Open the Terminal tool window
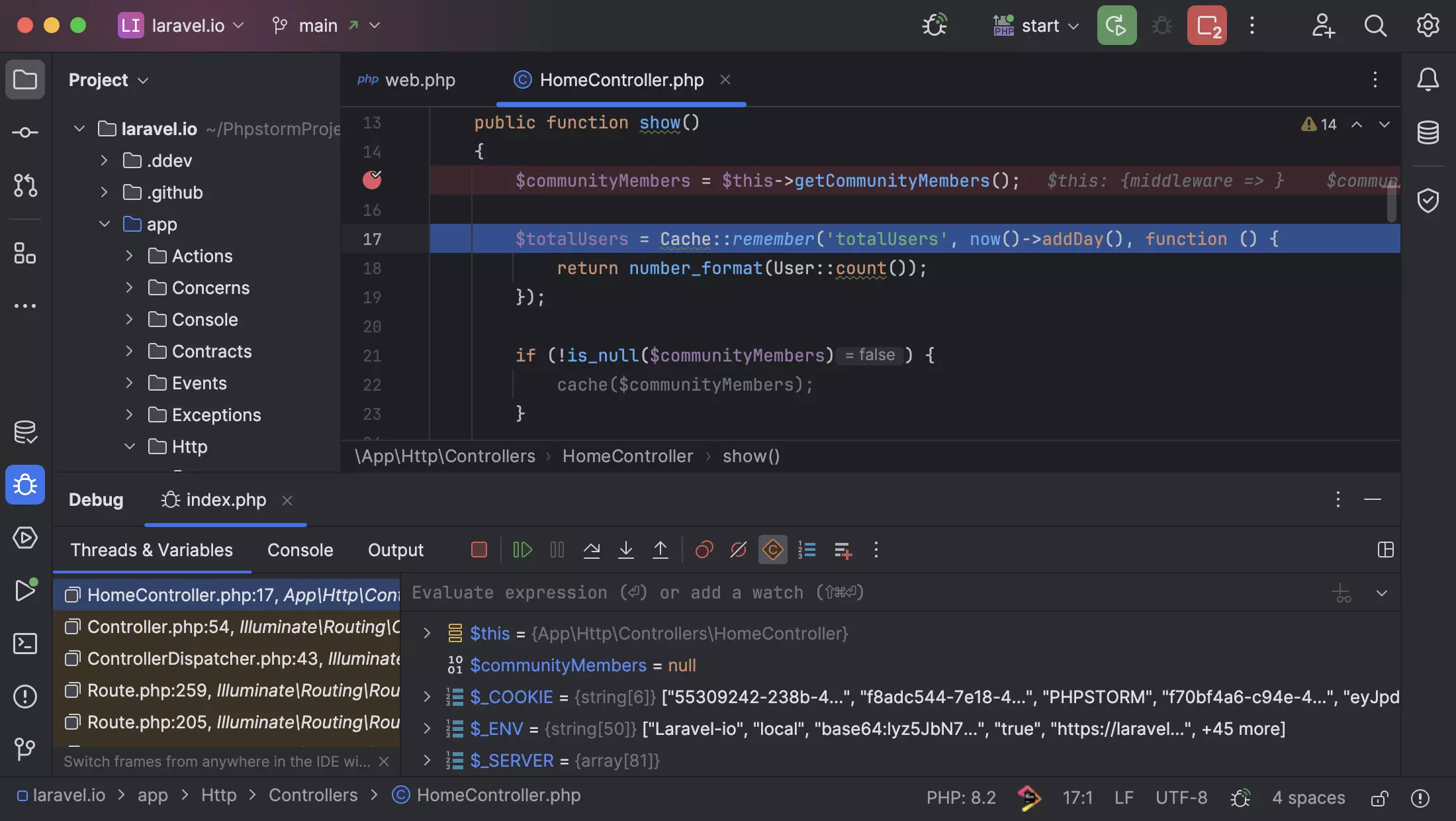The height and width of the screenshot is (821, 1456). [x=24, y=643]
